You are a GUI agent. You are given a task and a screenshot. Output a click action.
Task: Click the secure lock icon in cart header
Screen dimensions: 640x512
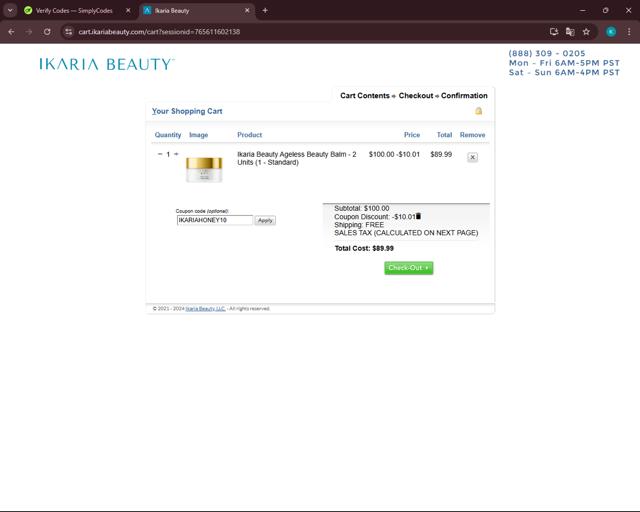coord(478,111)
